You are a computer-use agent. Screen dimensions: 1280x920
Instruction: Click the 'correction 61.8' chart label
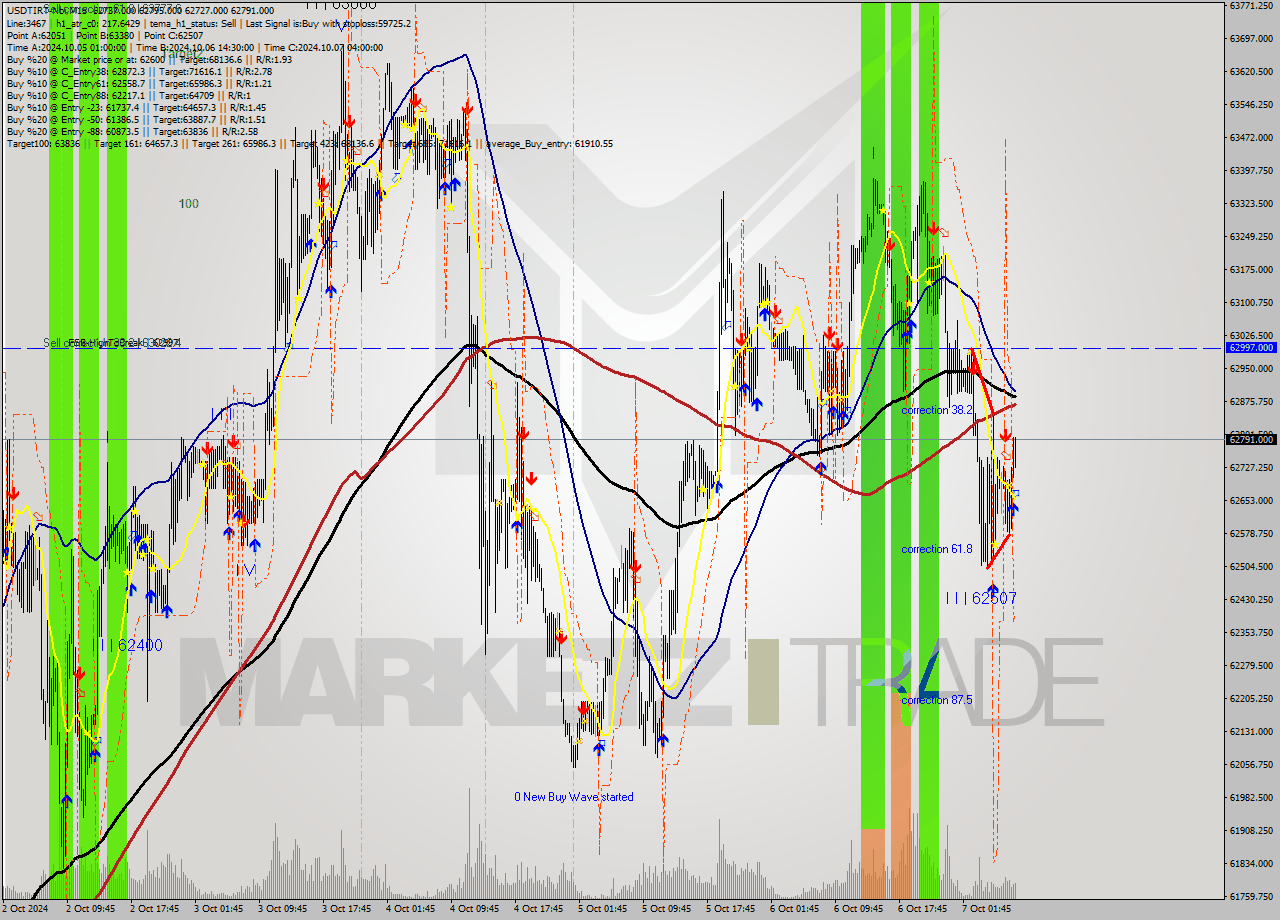pos(937,549)
